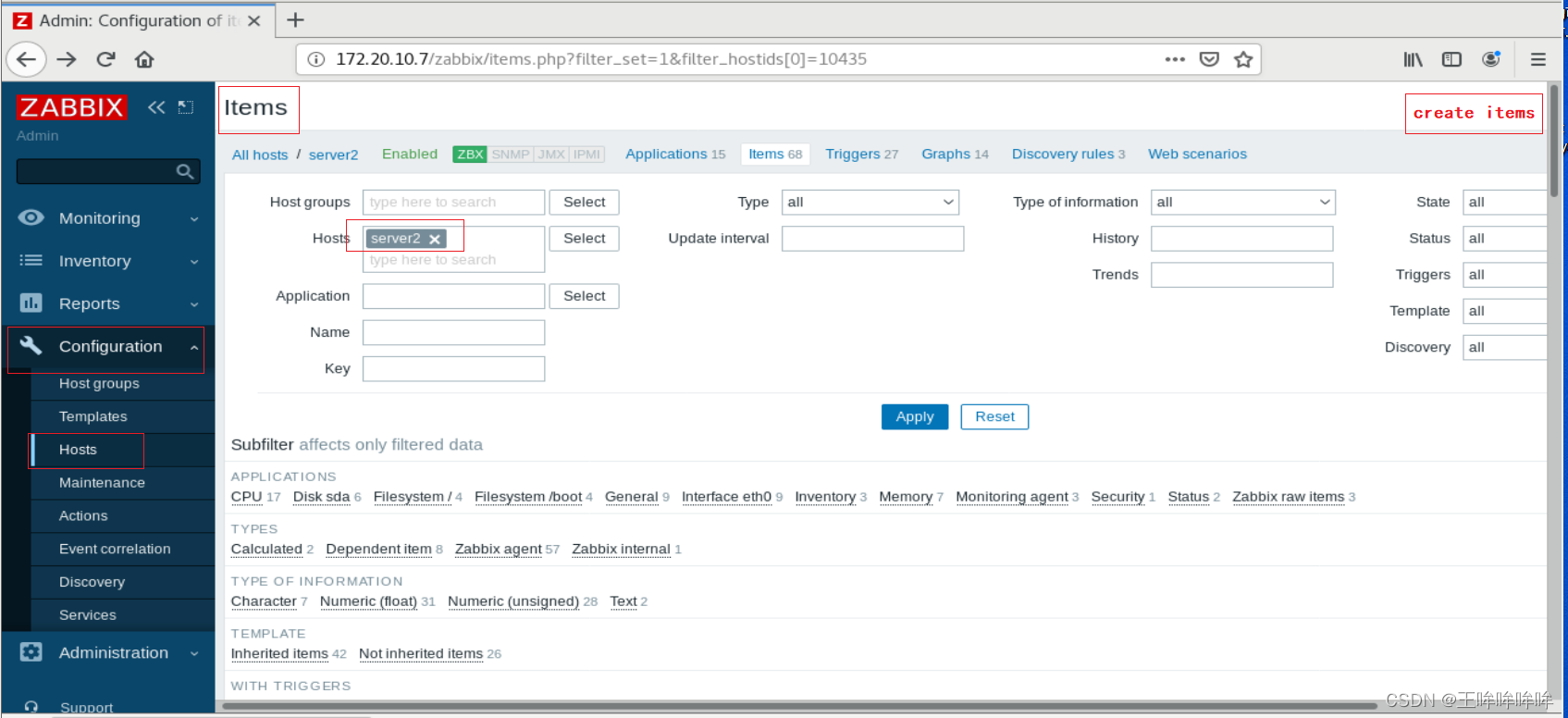Open the browser hamburger menu
The height and width of the screenshot is (718, 1568).
point(1538,59)
